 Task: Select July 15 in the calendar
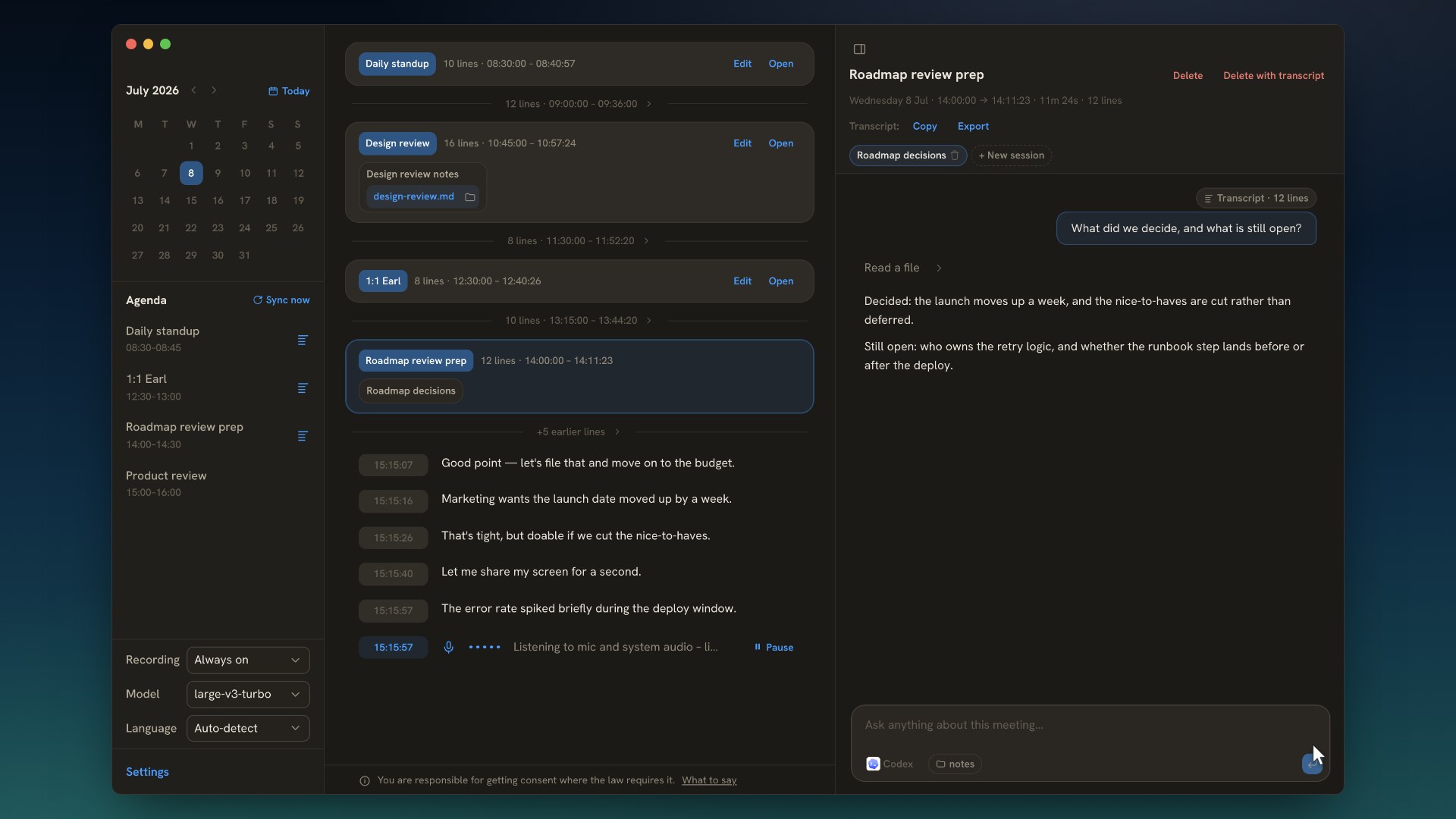[x=191, y=201]
